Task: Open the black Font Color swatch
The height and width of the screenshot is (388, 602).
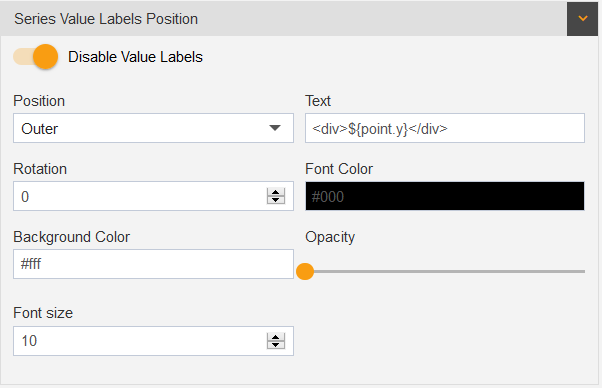Action: coord(445,196)
